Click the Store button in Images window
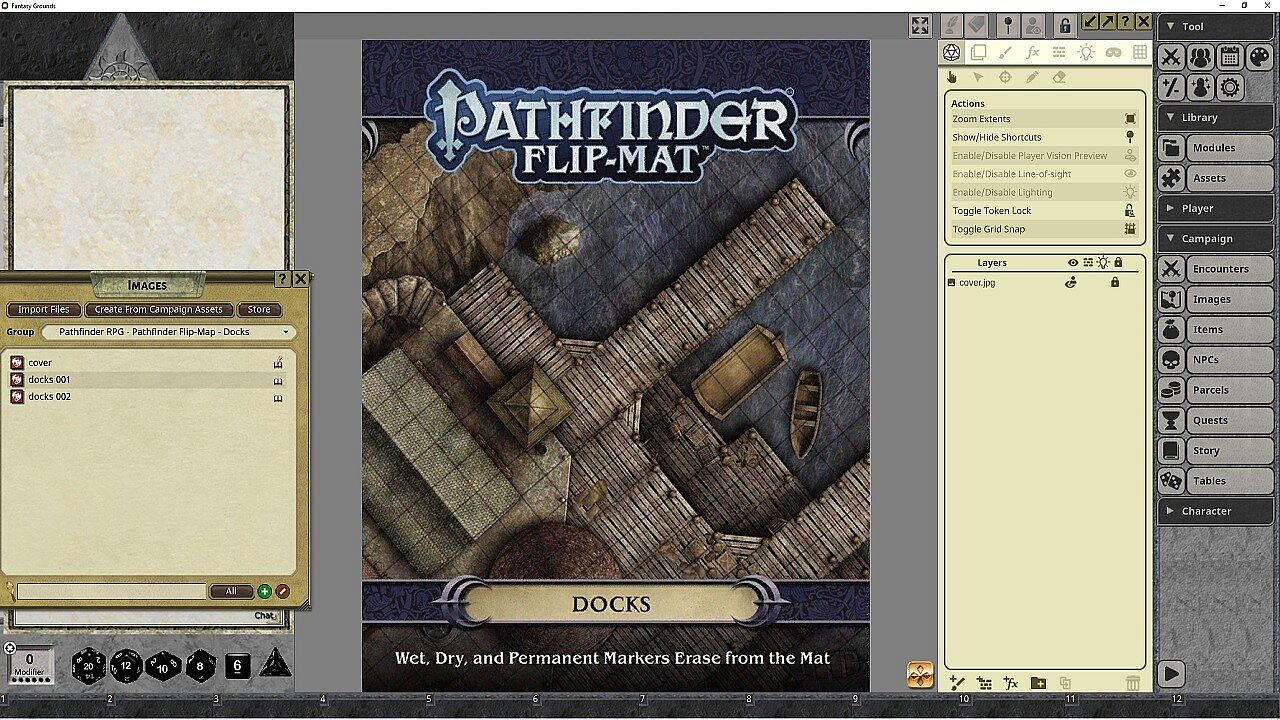Viewport: 1280px width, 720px height. pyautogui.click(x=259, y=310)
